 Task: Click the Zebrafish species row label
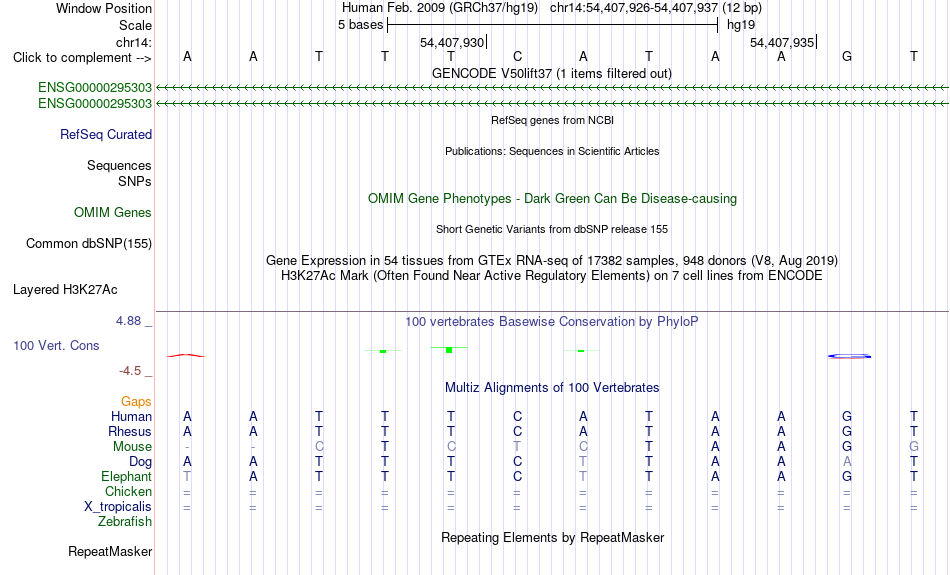125,522
